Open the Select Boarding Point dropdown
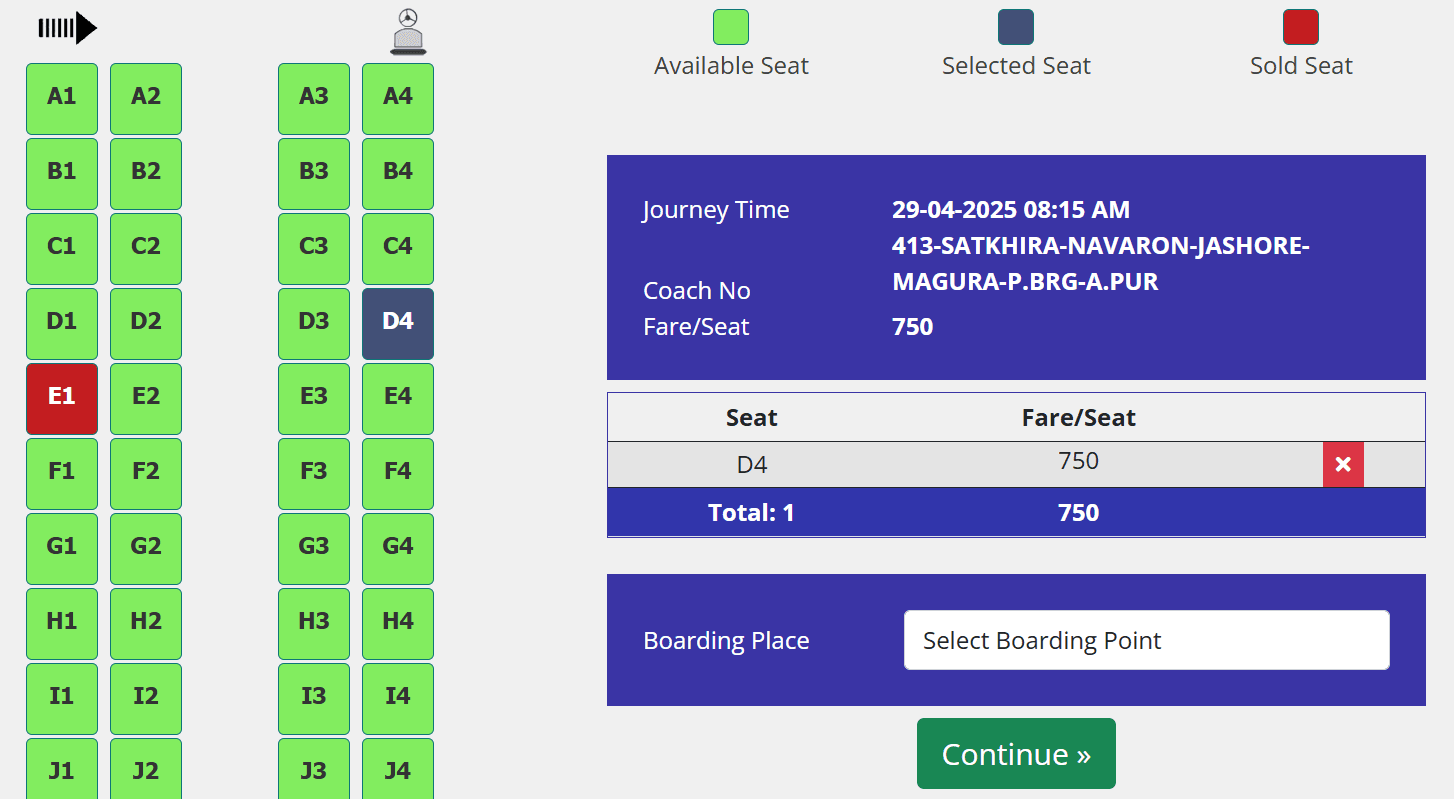This screenshot has width=1454, height=799. coord(1146,640)
